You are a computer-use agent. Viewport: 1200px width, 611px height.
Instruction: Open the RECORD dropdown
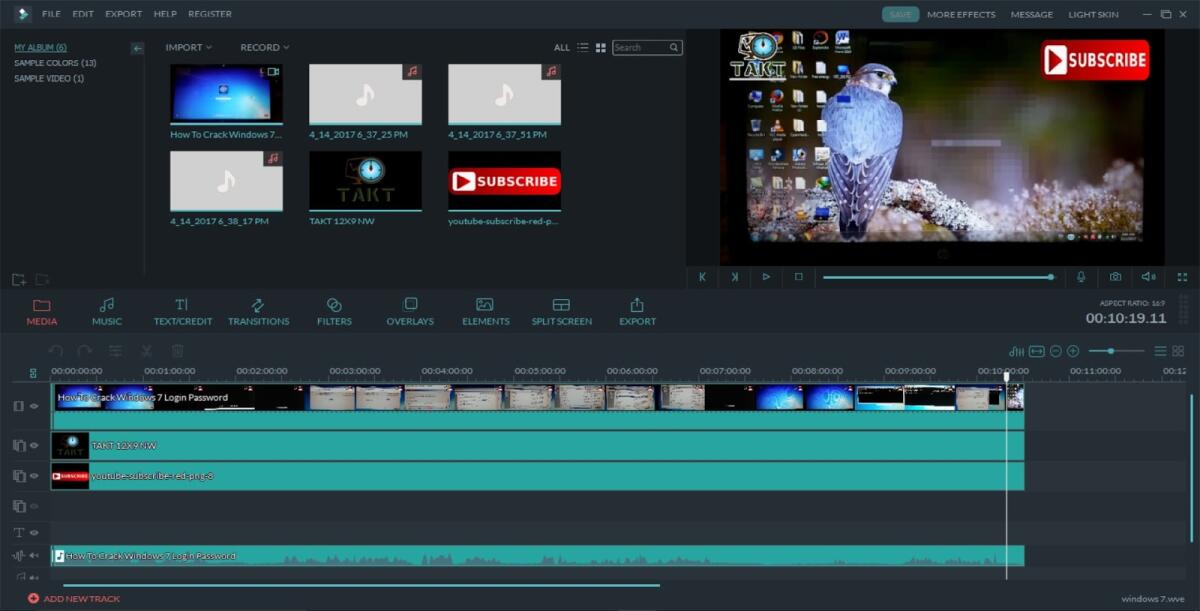click(x=261, y=46)
